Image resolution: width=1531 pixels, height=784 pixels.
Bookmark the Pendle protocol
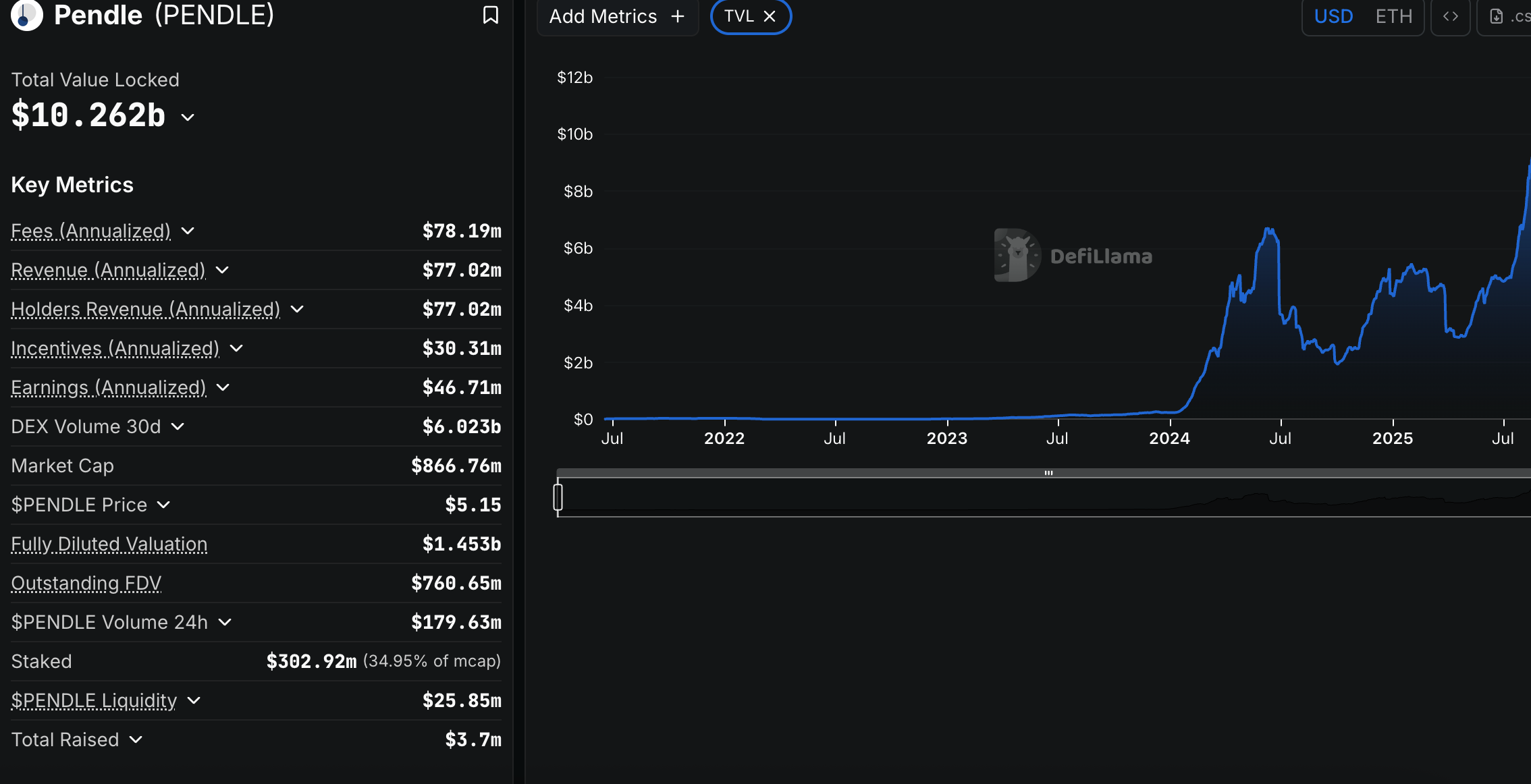491,15
